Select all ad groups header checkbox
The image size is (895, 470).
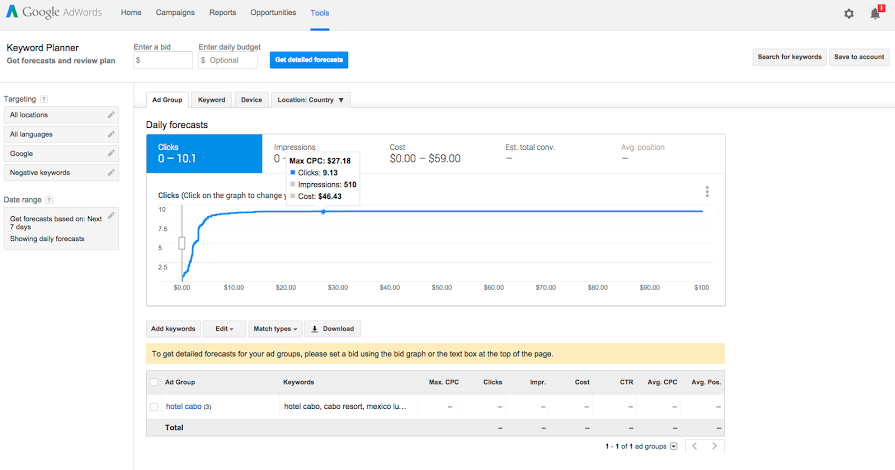(153, 382)
